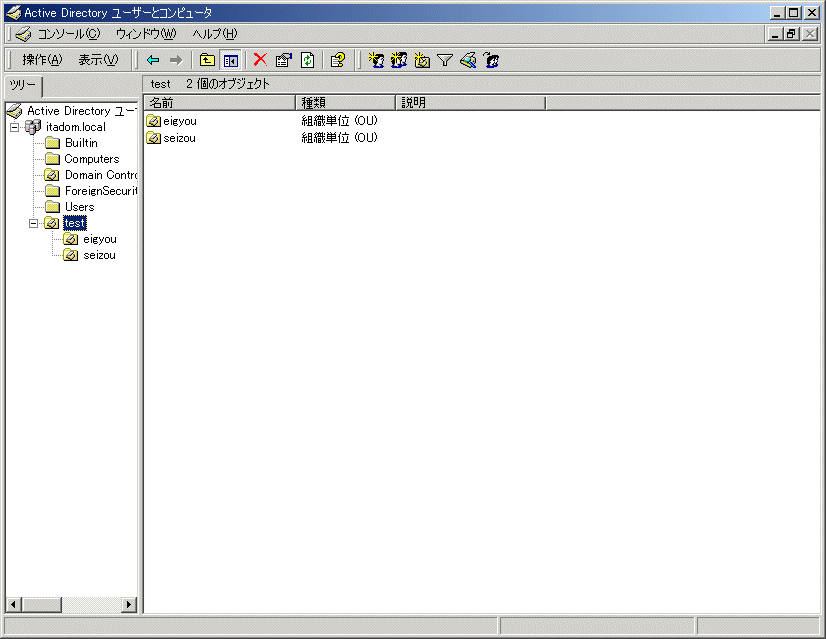Screen dimensions: 826x639
Task: Click the add to group toolbar icon
Action: pyautogui.click(x=491, y=60)
